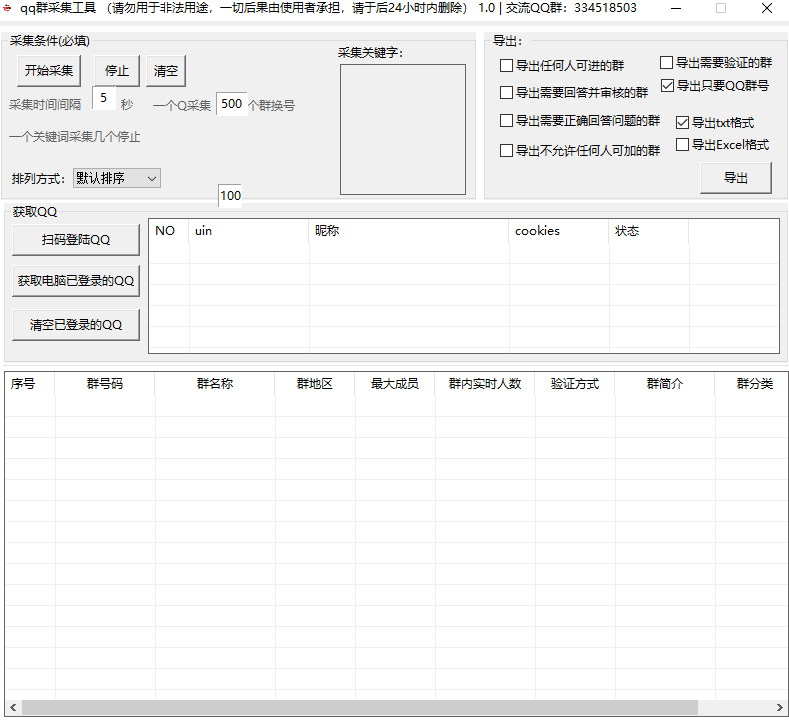Click the 序号 column header
The height and width of the screenshot is (728, 789).
(30, 384)
